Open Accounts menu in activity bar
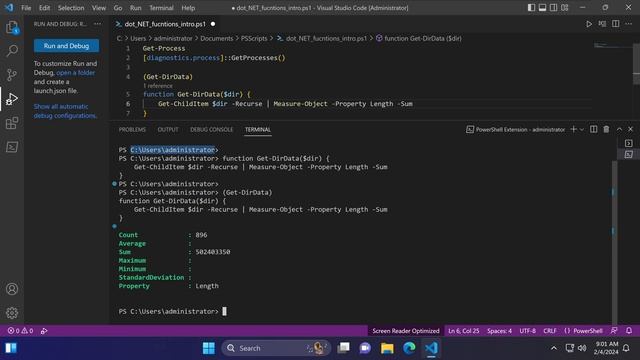The width and height of the screenshot is (640, 360). click(12, 289)
